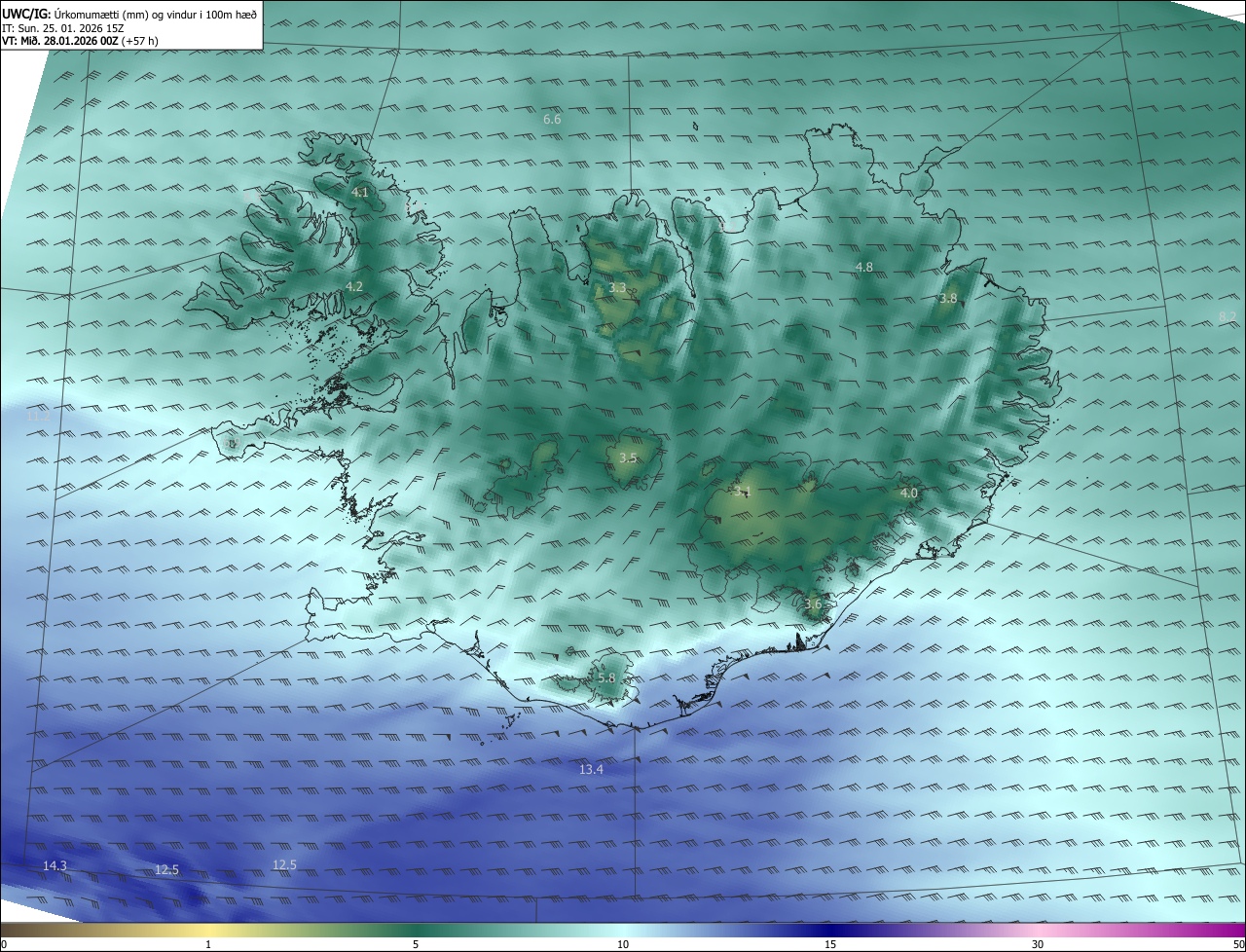The width and height of the screenshot is (1246, 952).
Task: Click the '5' tick label on the color scale
Action: 416,944
